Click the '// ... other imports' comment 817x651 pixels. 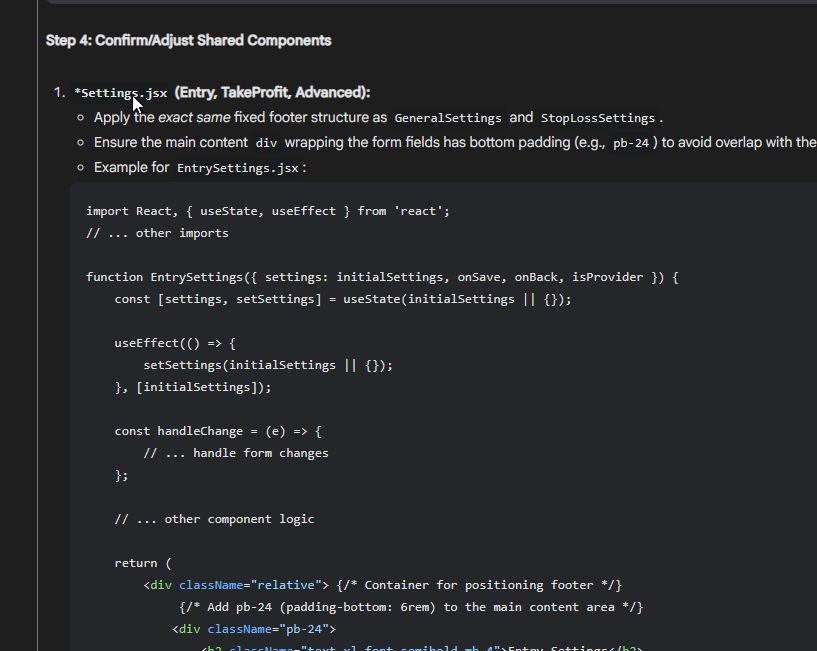coord(157,233)
